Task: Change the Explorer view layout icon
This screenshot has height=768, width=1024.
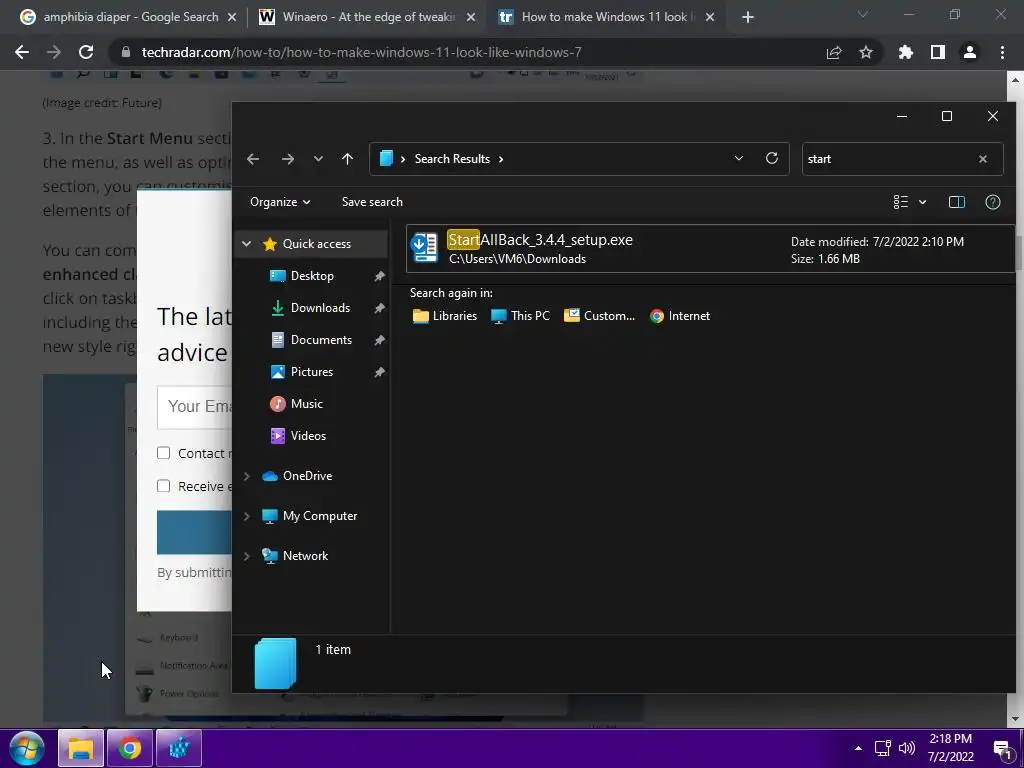Action: point(901,202)
